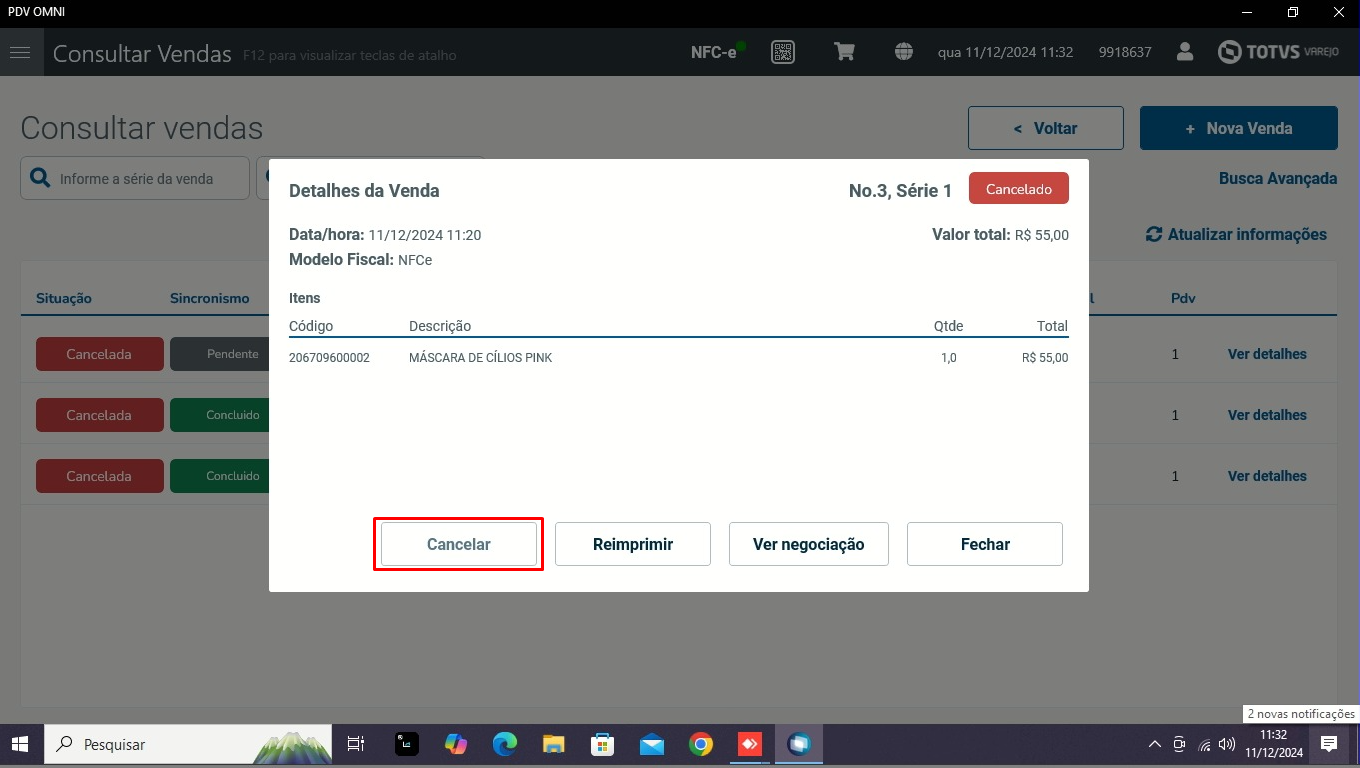The height and width of the screenshot is (768, 1360).
Task: Click the Valor total R$ 55,00 text
Action: pyautogui.click(x=1000, y=235)
